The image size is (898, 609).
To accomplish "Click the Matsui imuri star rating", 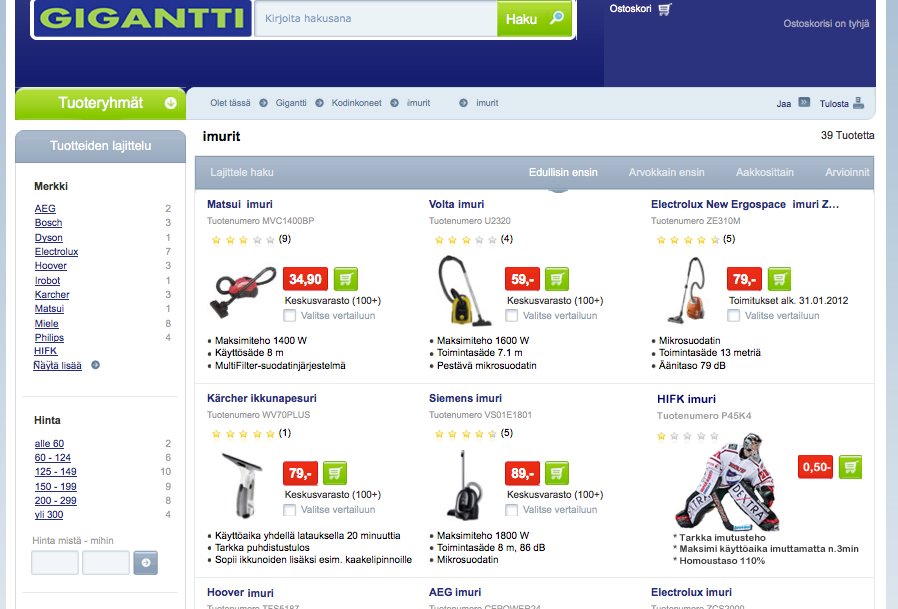I will coord(243,239).
